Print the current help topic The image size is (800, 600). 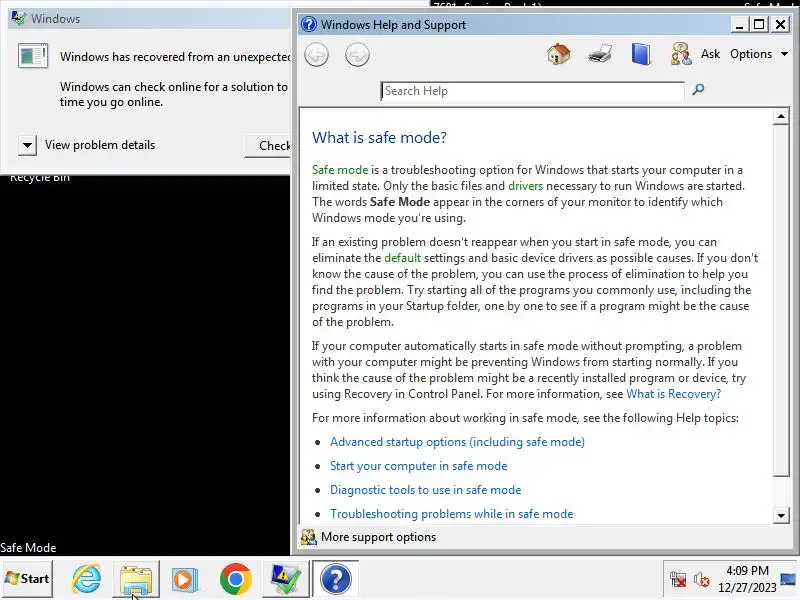coord(599,54)
